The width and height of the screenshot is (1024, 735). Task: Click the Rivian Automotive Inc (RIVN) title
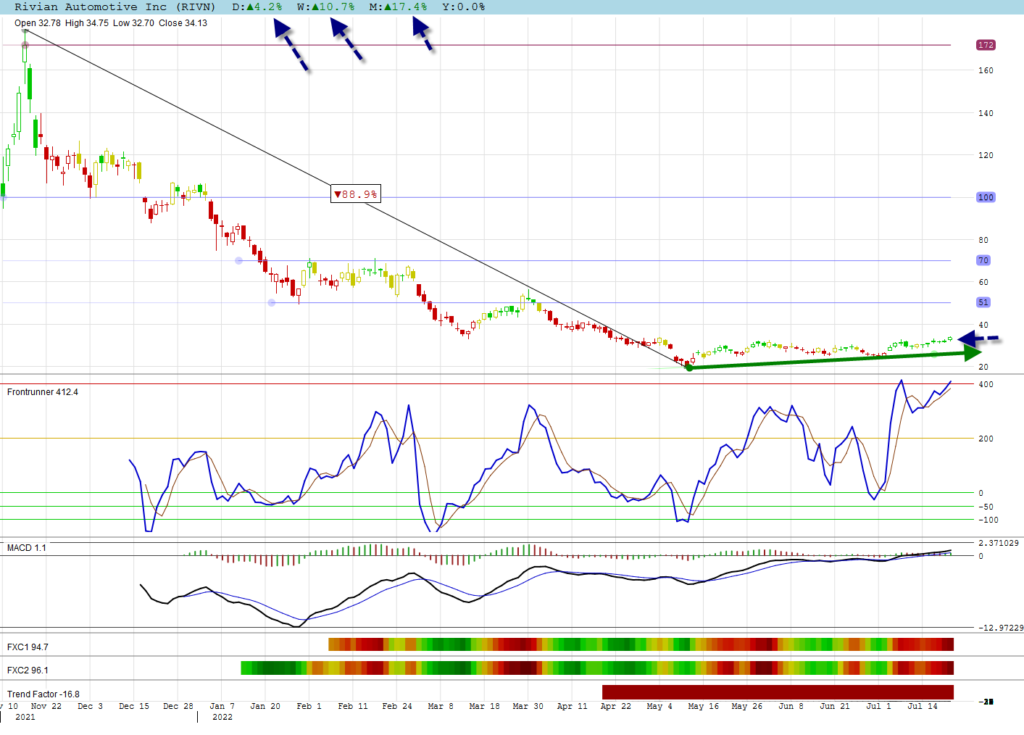115,7
